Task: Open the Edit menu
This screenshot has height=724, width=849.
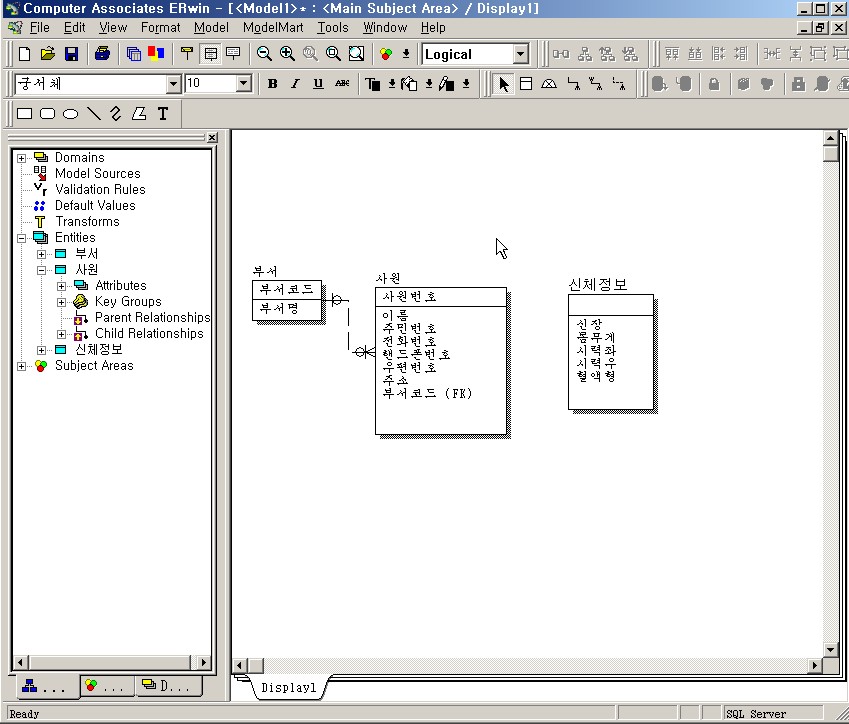Action: (x=74, y=28)
